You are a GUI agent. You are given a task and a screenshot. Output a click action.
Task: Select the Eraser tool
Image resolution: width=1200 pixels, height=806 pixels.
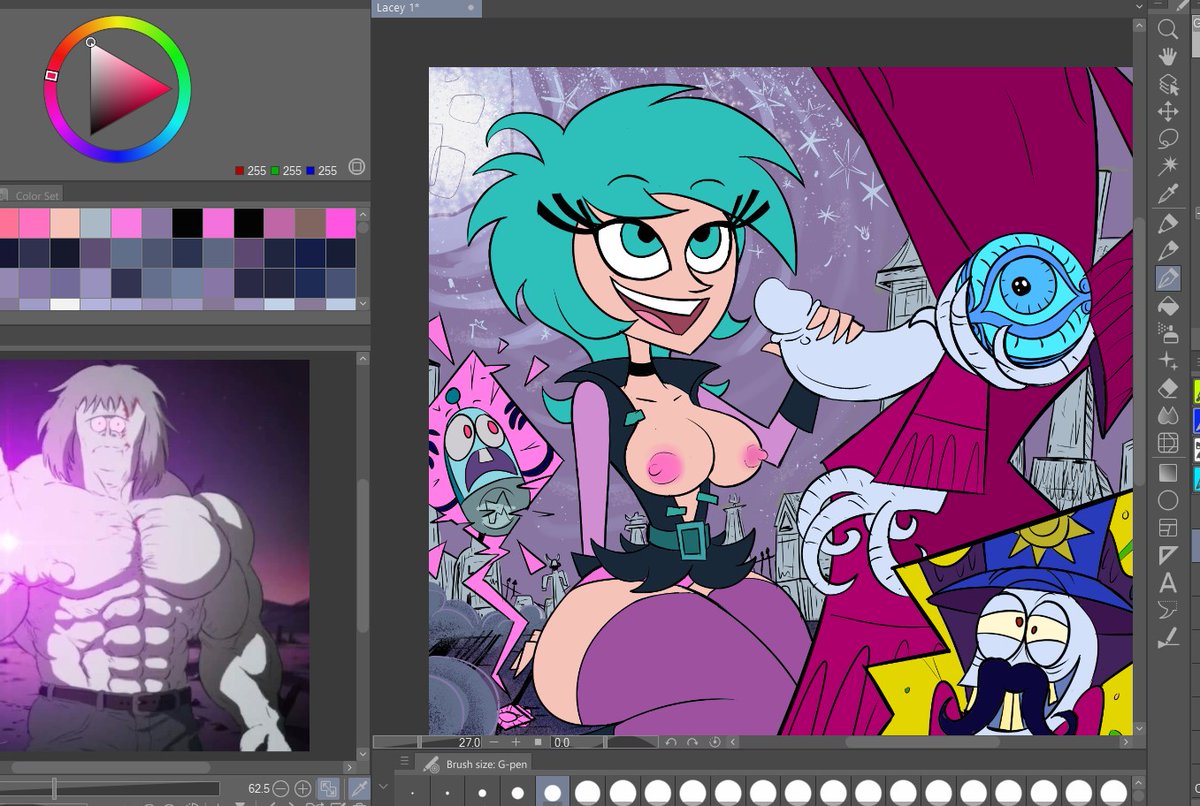(x=1167, y=388)
